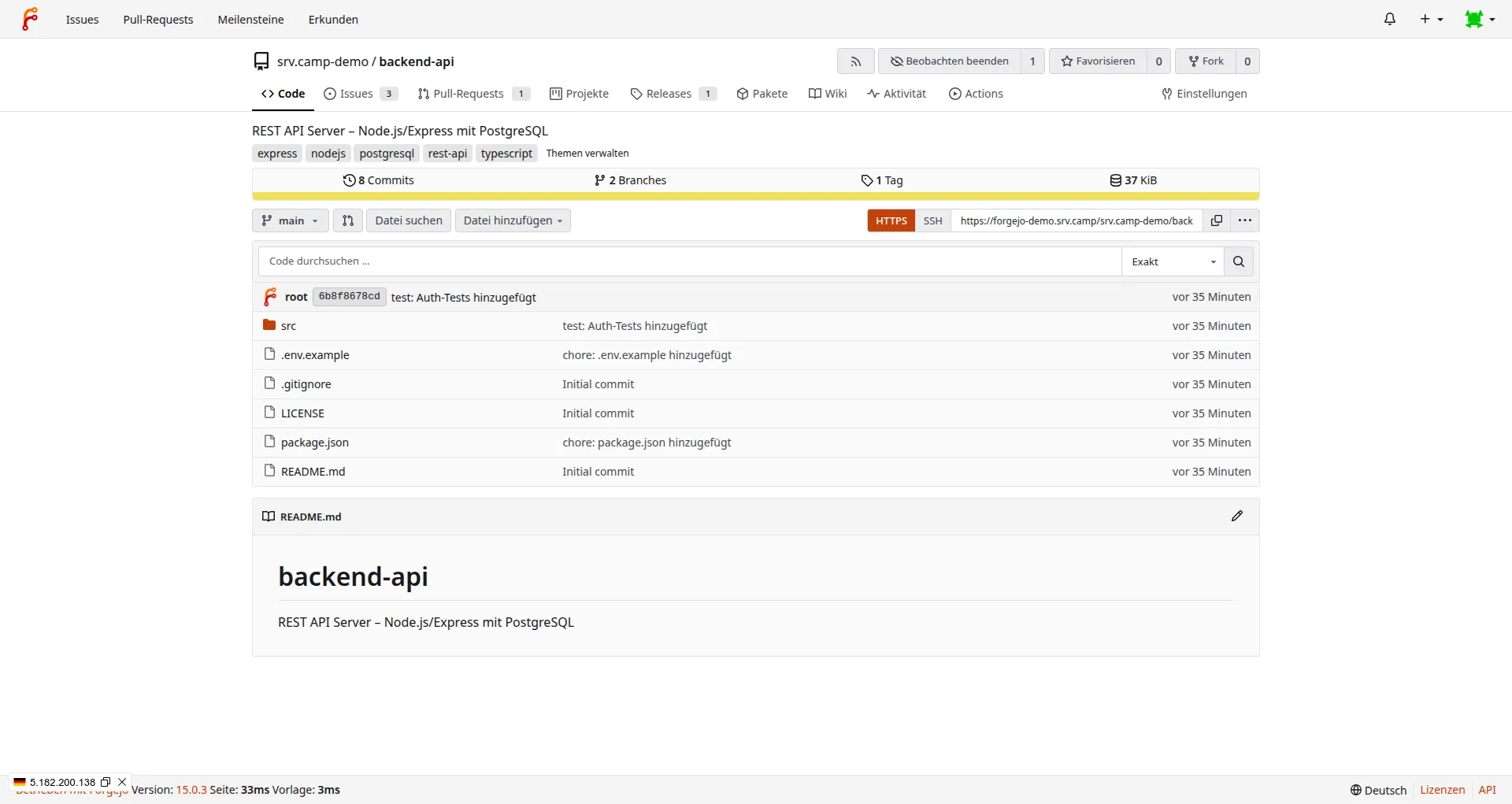This screenshot has width=1512, height=804.
Task: Open more clone options menu
Action: tap(1245, 220)
